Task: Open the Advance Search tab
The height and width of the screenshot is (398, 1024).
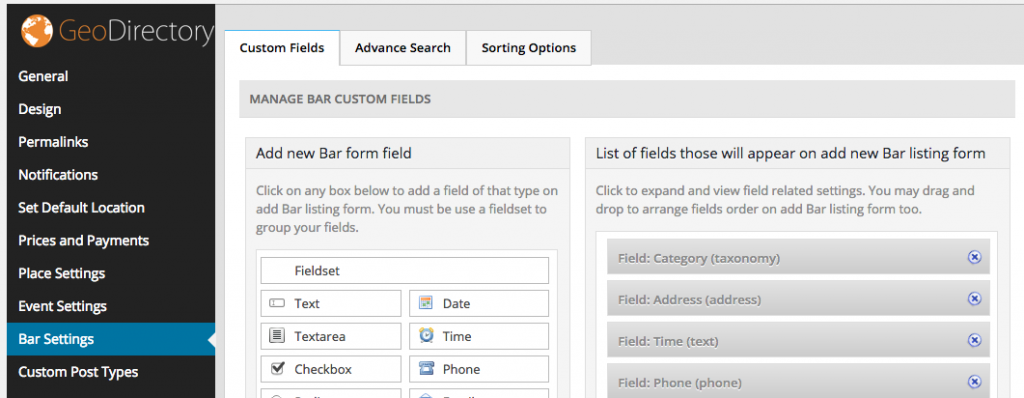Action: (403, 48)
